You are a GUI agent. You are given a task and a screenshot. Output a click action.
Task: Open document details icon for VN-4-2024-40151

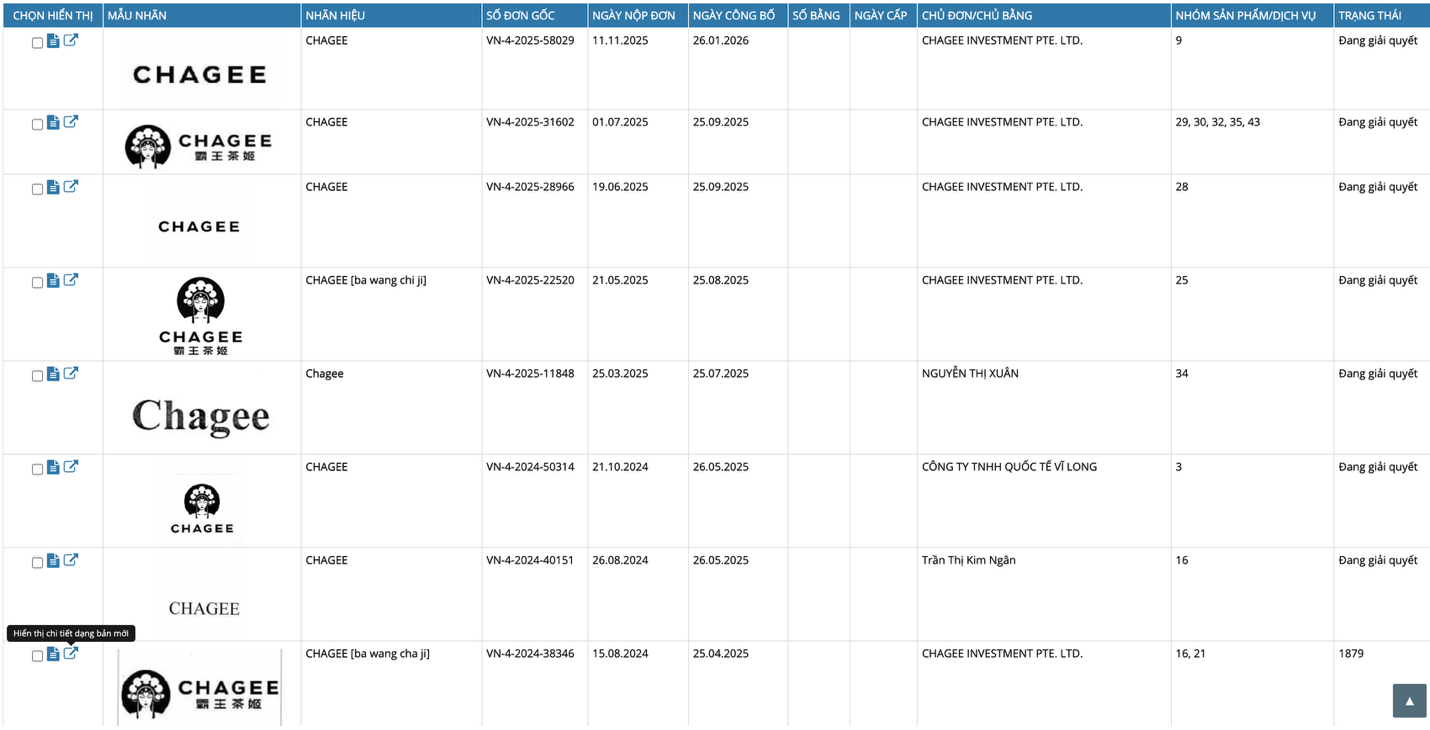tap(53, 561)
